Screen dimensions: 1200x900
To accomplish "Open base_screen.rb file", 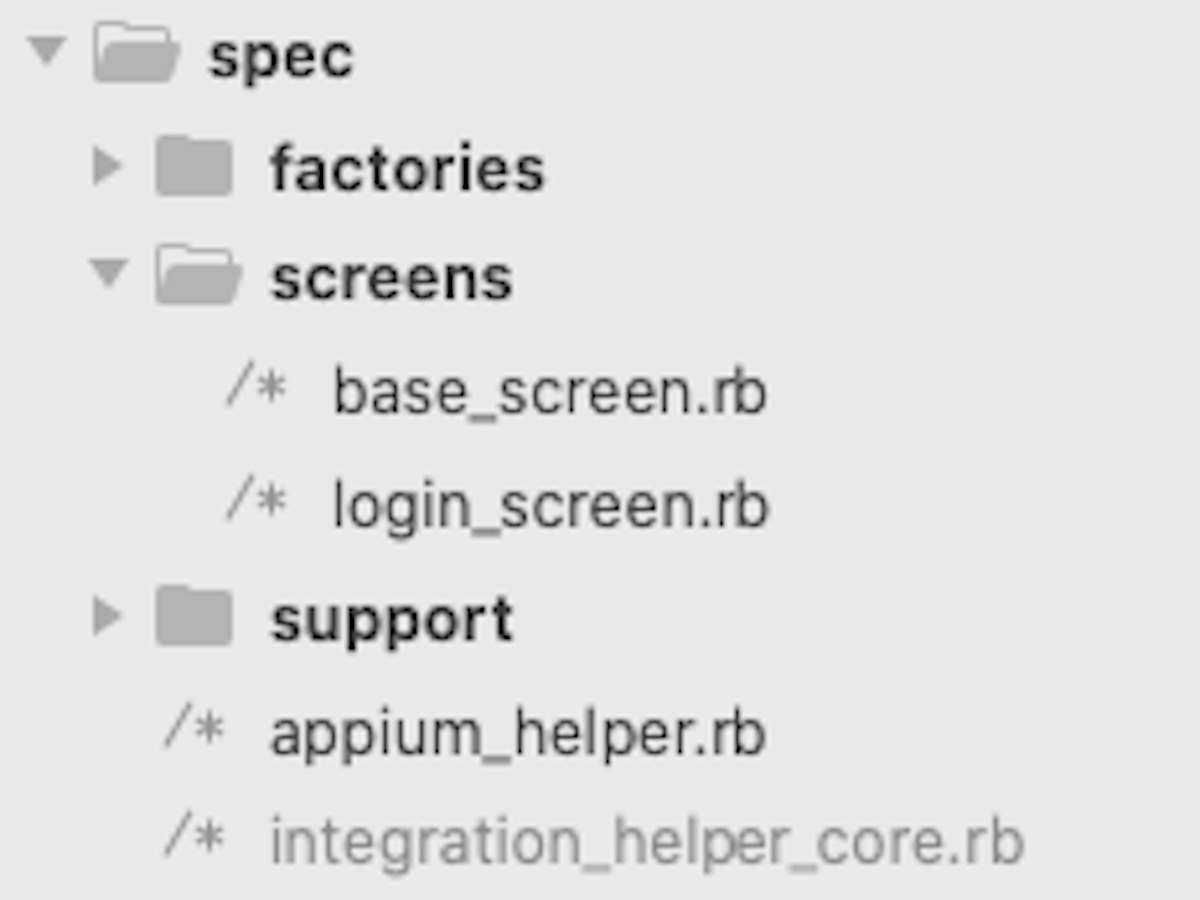I will click(x=550, y=392).
